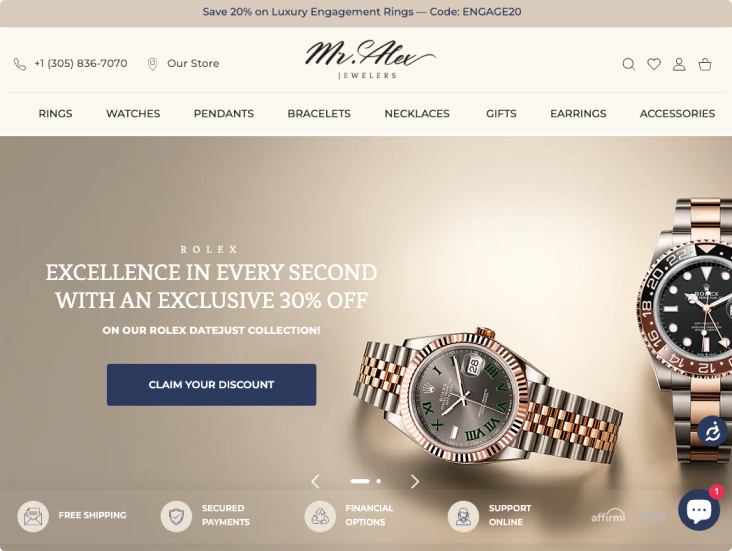
Task: Open the Watches menu
Action: click(133, 113)
